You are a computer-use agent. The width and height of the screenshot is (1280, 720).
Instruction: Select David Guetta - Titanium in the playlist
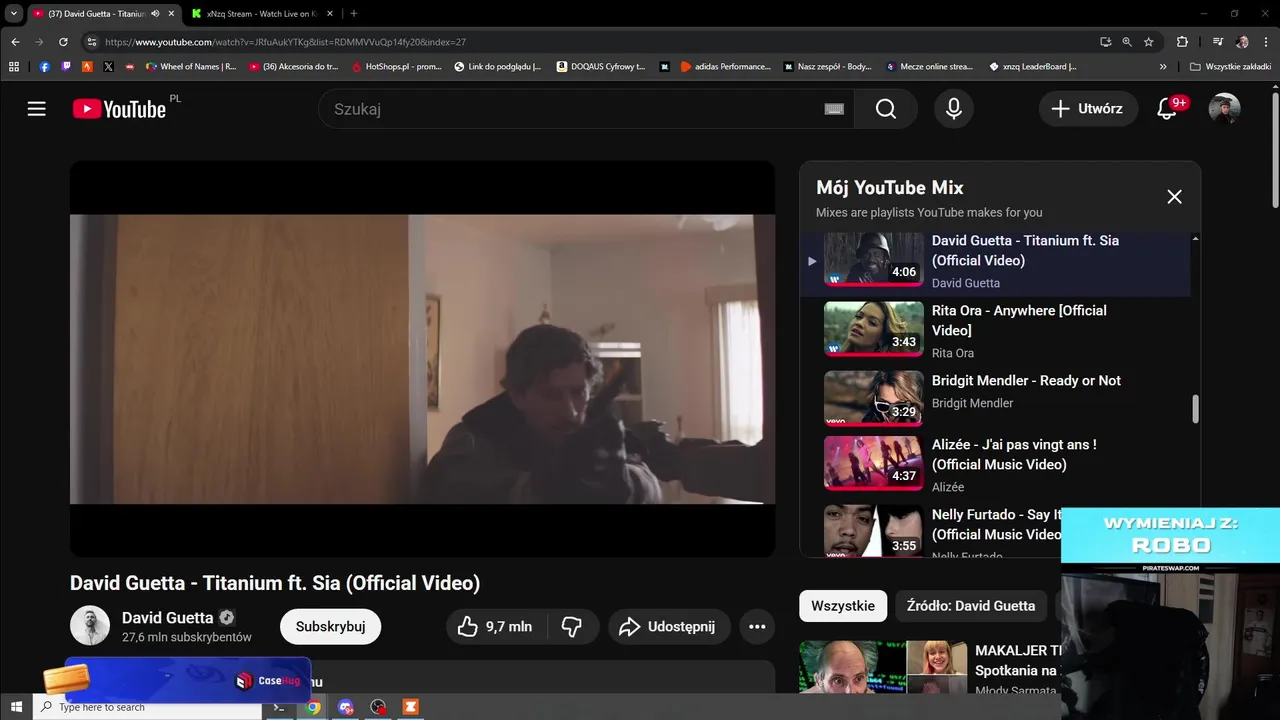995,262
